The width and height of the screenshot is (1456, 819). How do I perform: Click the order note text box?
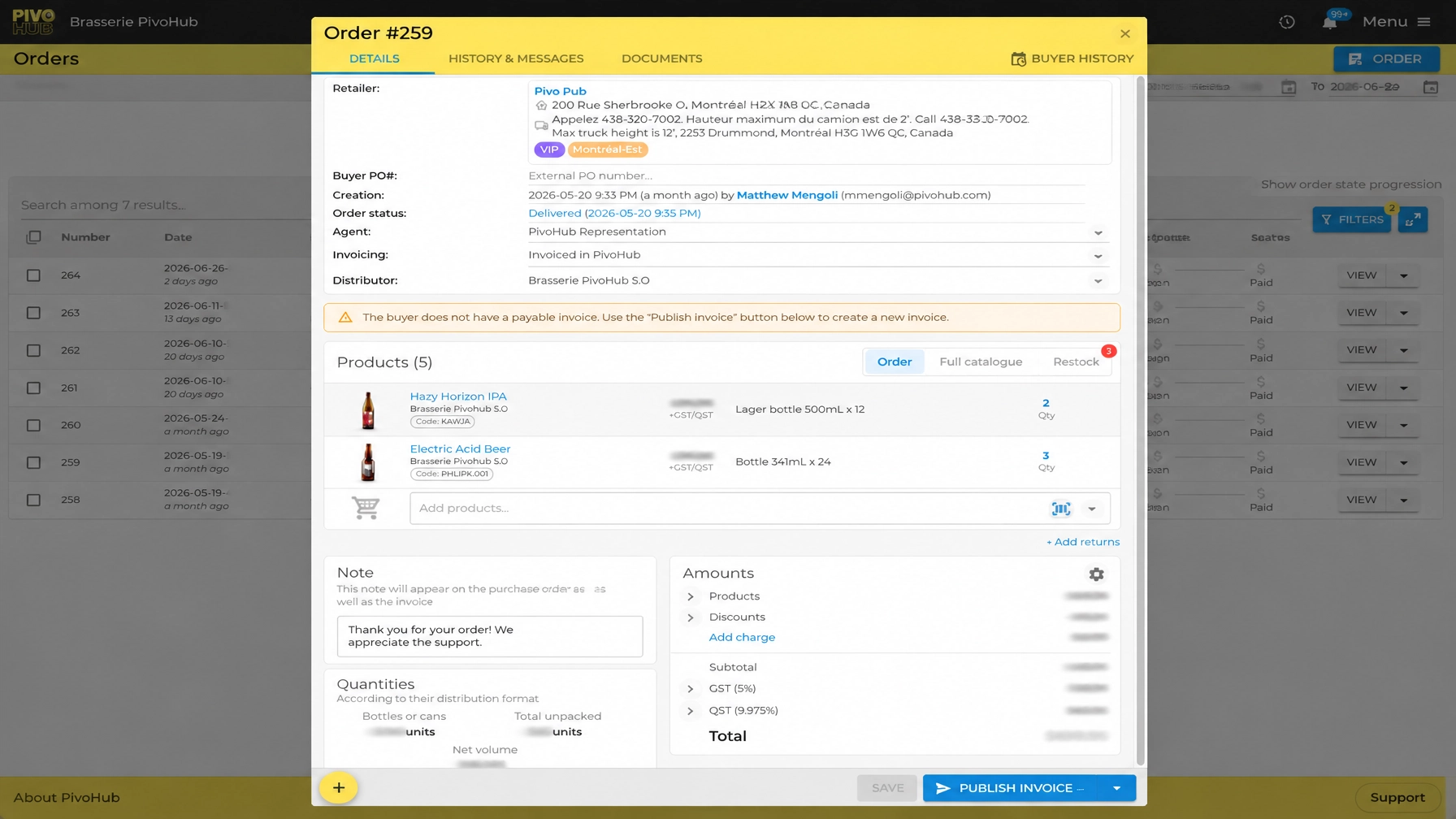(x=490, y=636)
